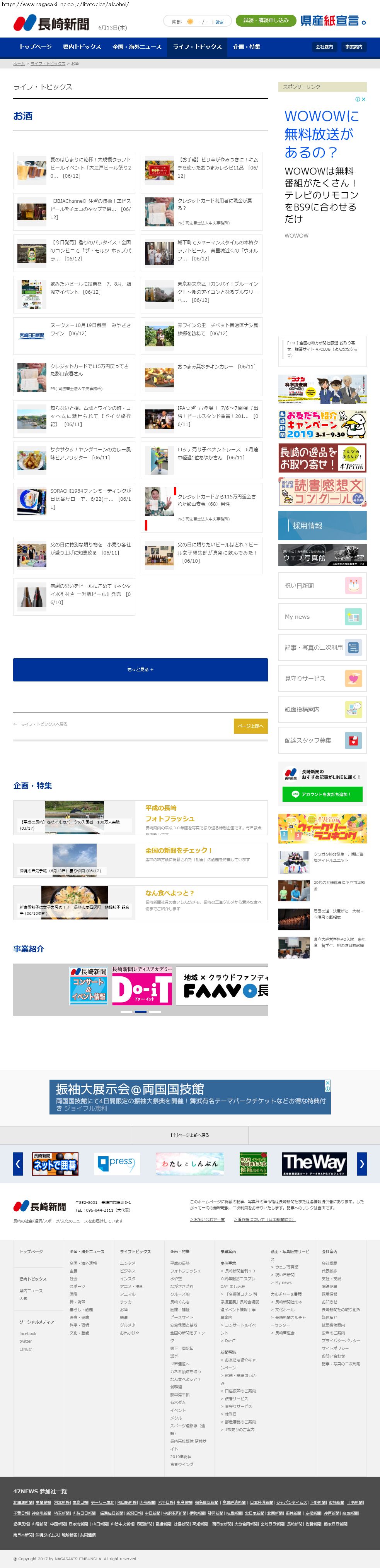
Task: Open article 感謝の思いをビールにこめて
Action: [x=74, y=597]
